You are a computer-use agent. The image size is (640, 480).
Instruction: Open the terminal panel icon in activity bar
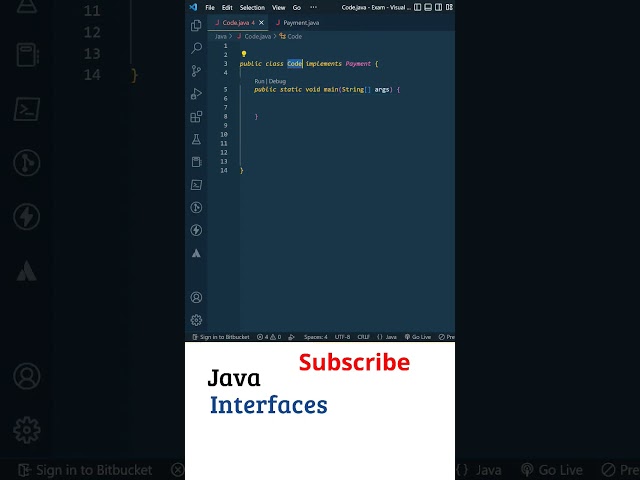(x=196, y=185)
